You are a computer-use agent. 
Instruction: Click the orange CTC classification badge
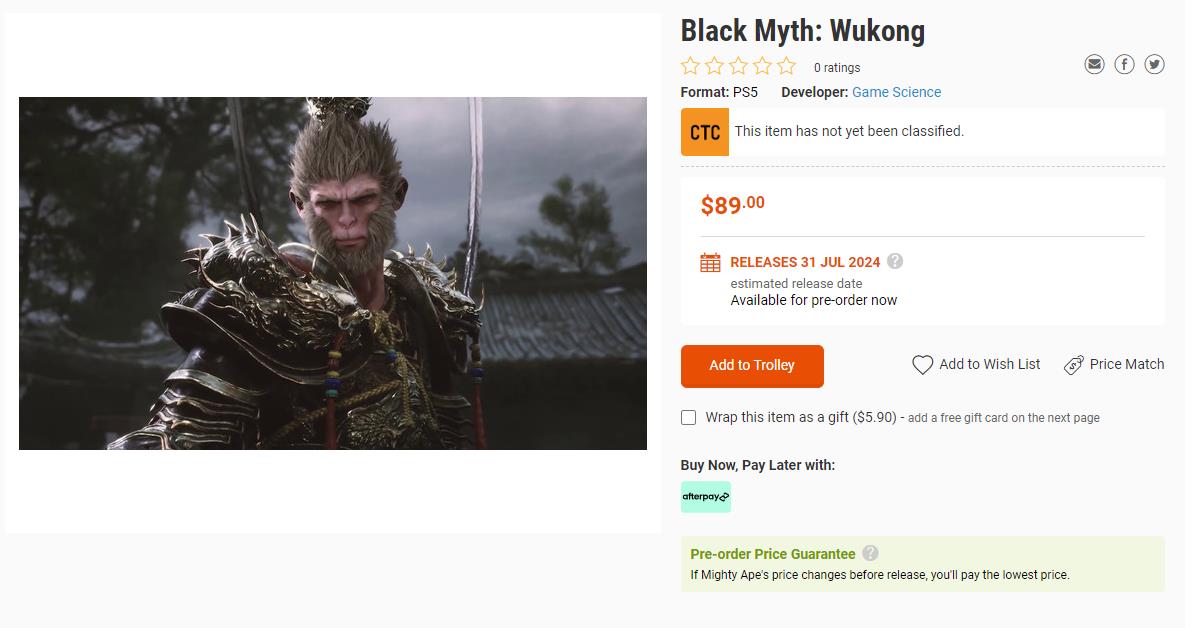(x=705, y=132)
